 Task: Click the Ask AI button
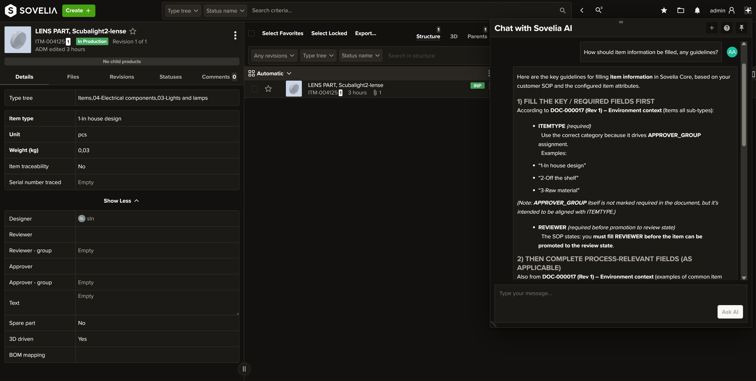click(x=729, y=312)
